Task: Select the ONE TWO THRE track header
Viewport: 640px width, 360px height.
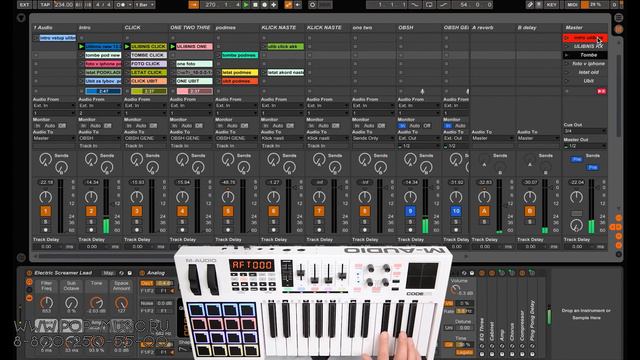Action: (x=191, y=27)
